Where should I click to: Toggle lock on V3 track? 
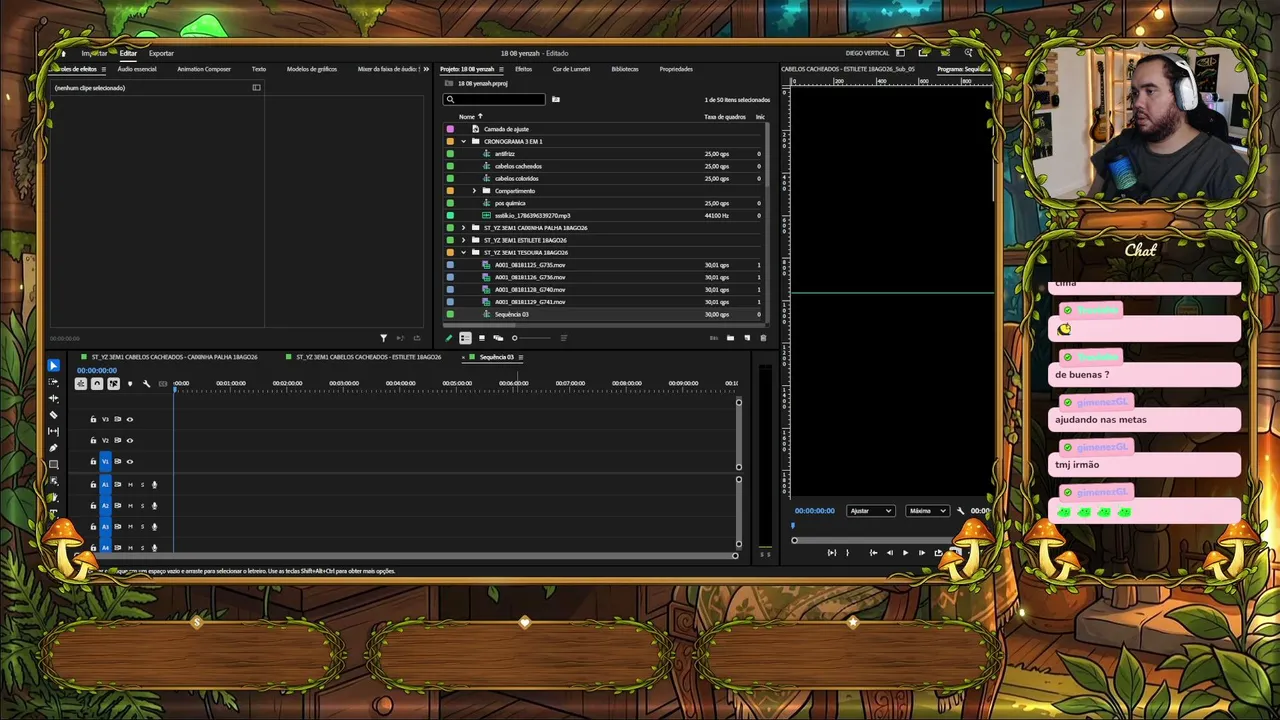93,419
